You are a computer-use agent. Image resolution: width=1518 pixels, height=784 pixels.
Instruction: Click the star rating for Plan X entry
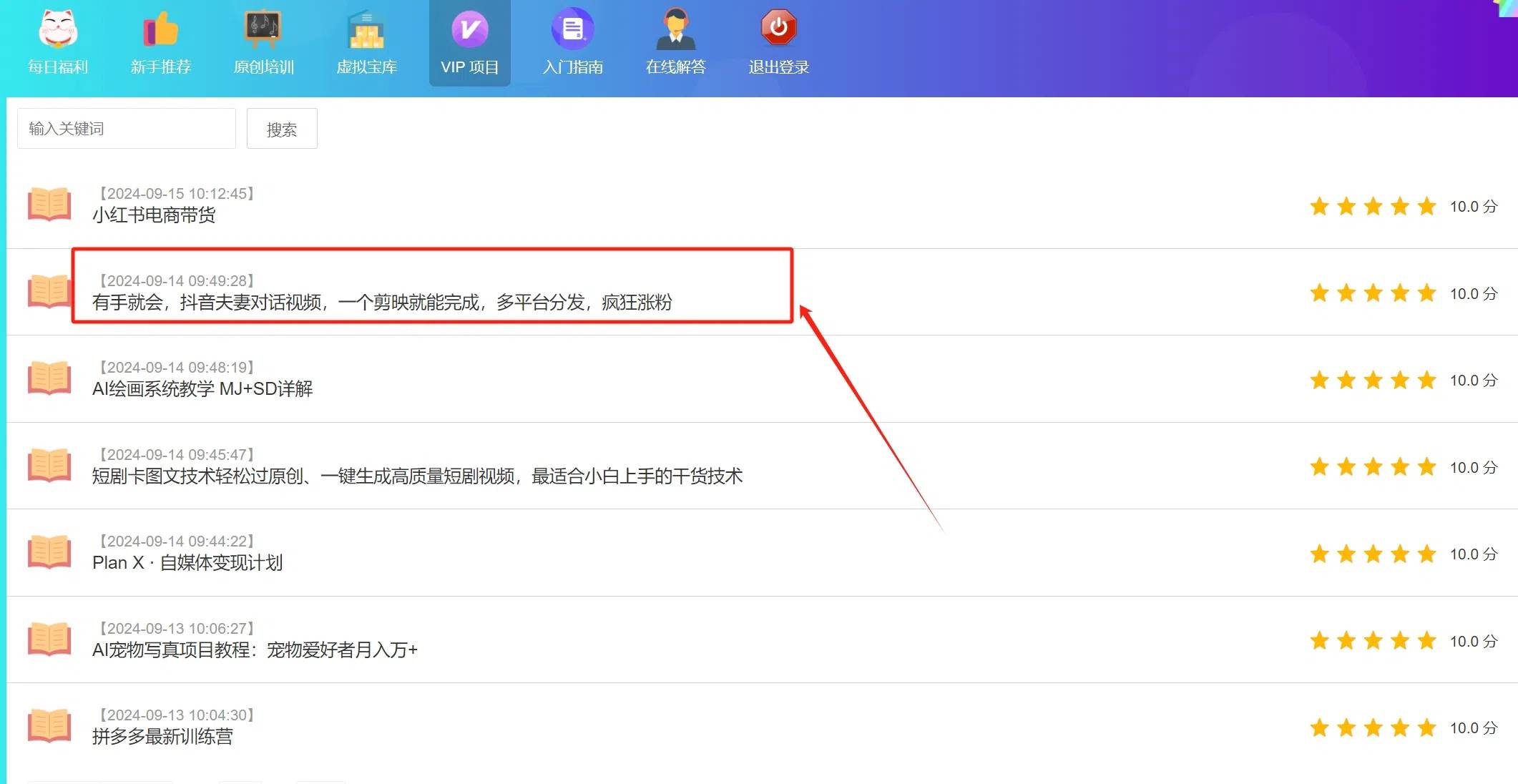click(x=1373, y=554)
